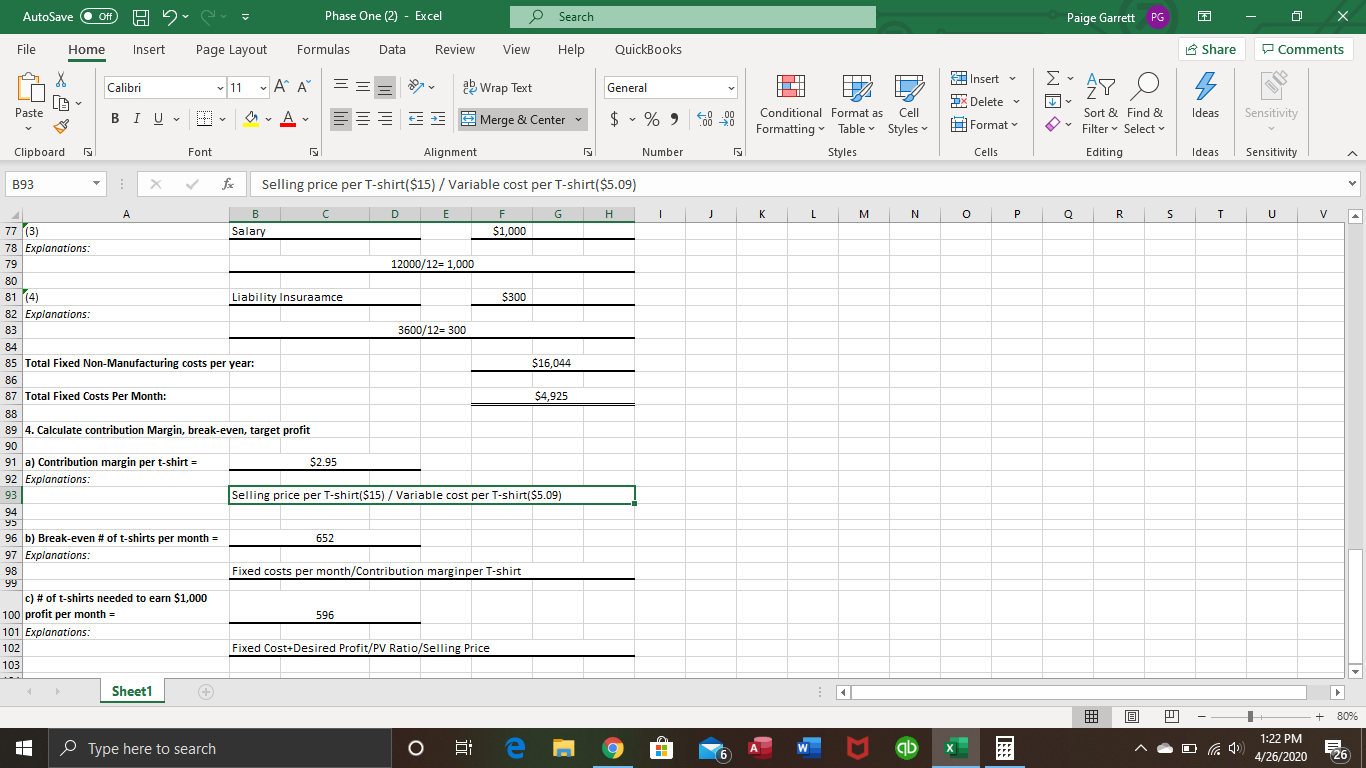The image size is (1366, 768).
Task: Toggle Wrap Text
Action: click(497, 88)
